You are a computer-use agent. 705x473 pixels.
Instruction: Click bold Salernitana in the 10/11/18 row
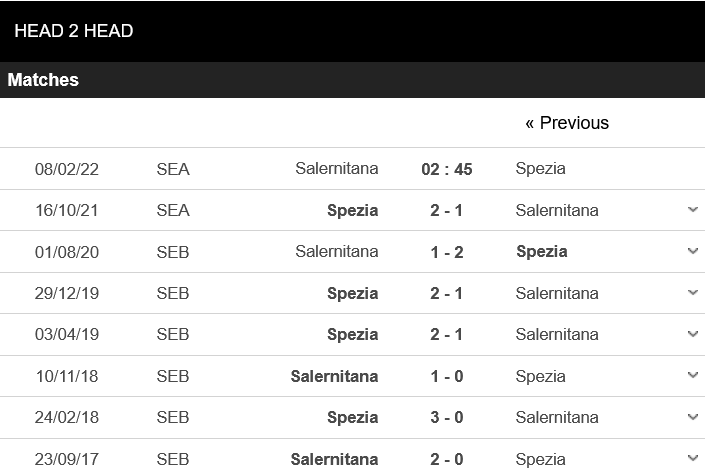334,376
